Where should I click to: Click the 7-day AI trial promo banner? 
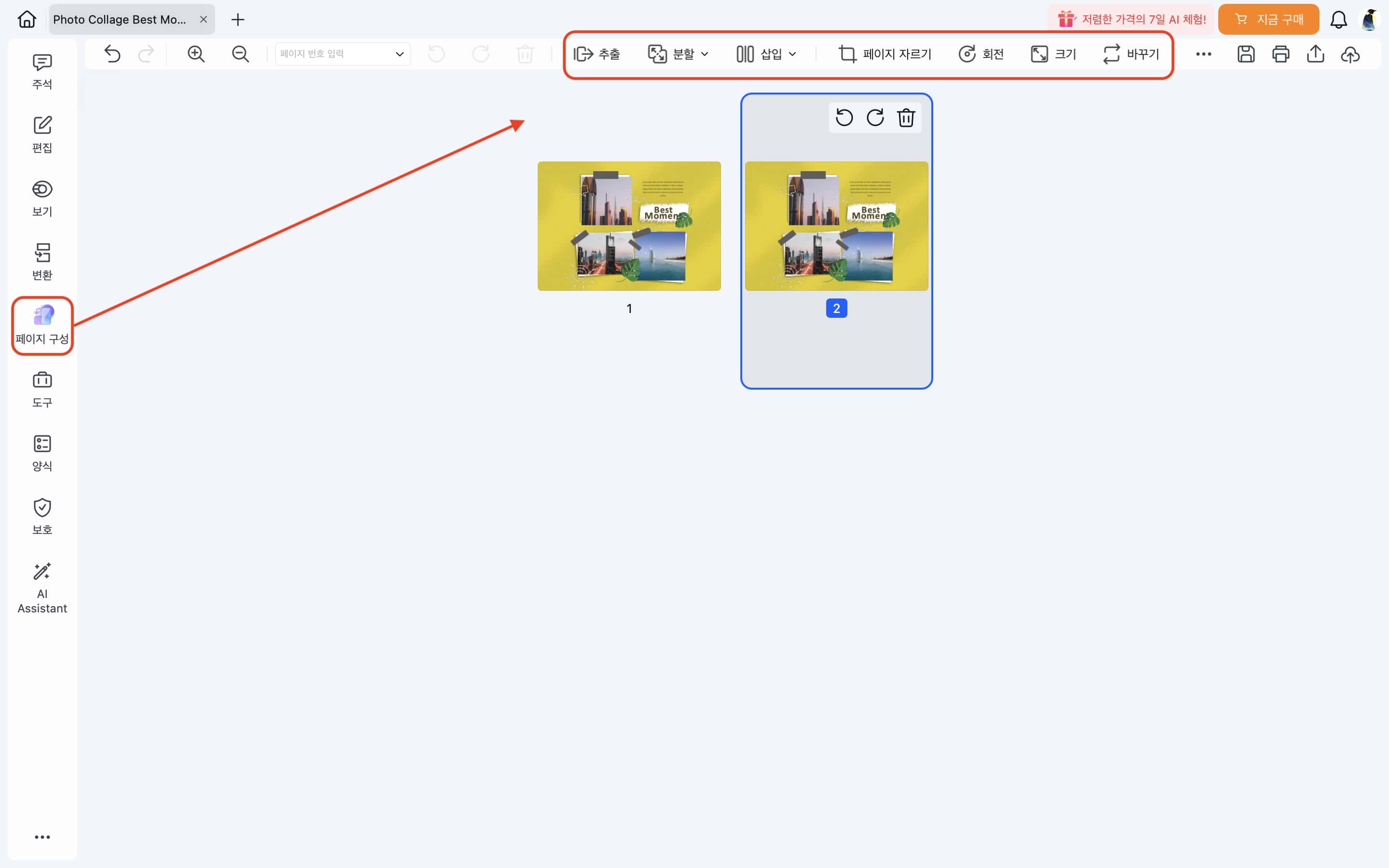(1131, 19)
